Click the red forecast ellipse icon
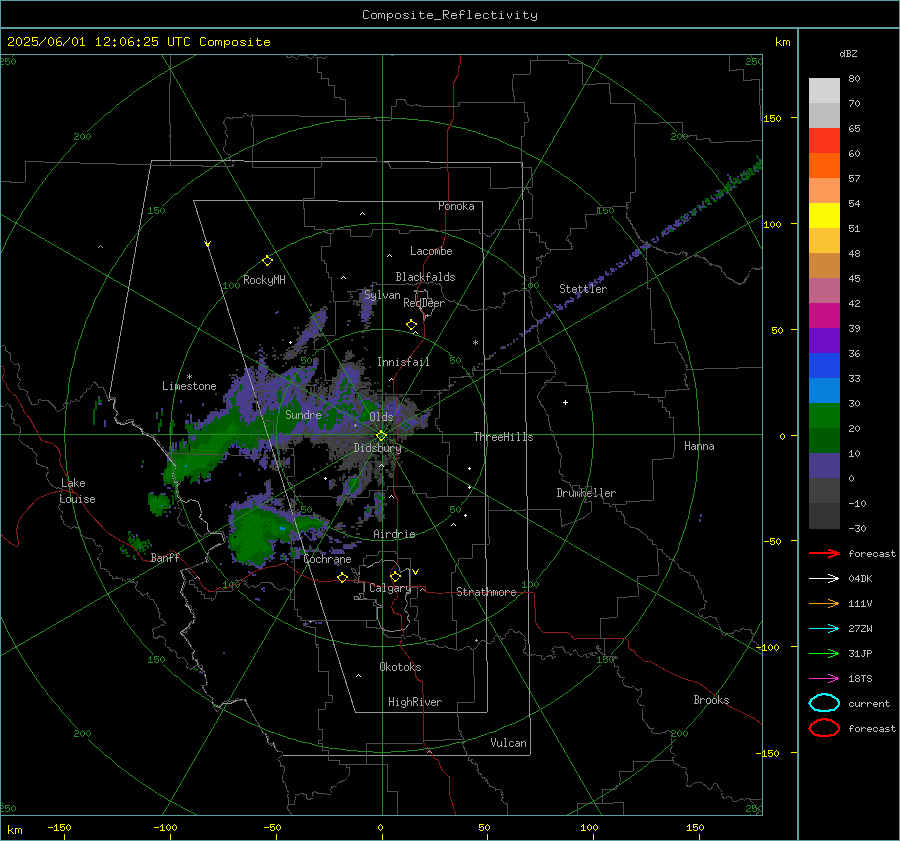Image resolution: width=900 pixels, height=841 pixels. pyautogui.click(x=824, y=728)
